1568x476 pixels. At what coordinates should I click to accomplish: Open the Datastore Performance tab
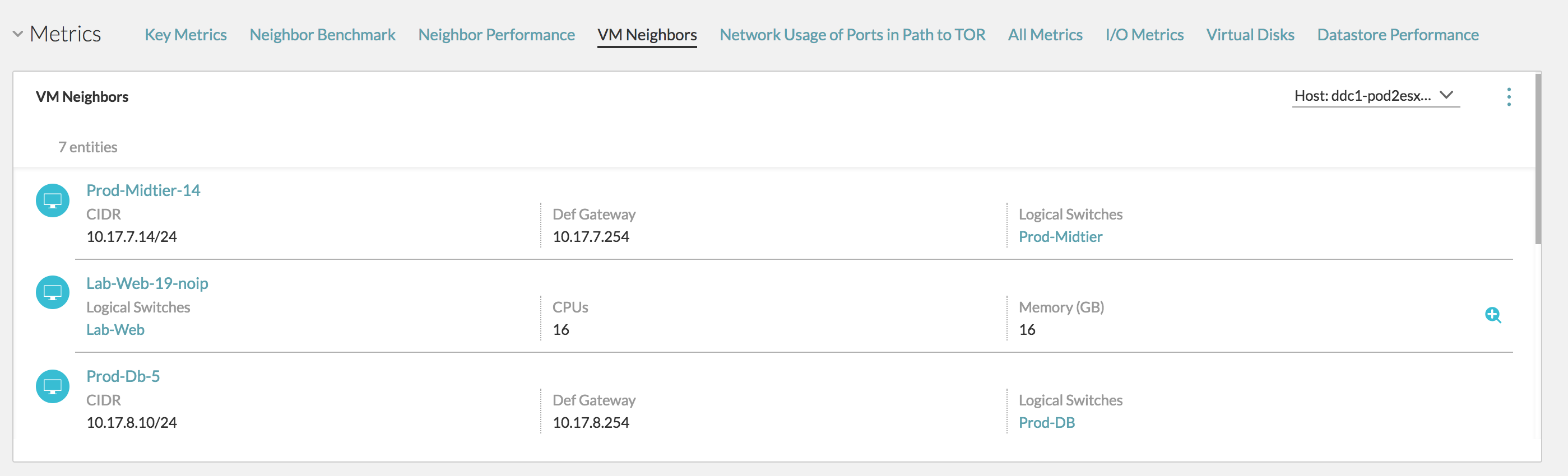pos(1398,35)
